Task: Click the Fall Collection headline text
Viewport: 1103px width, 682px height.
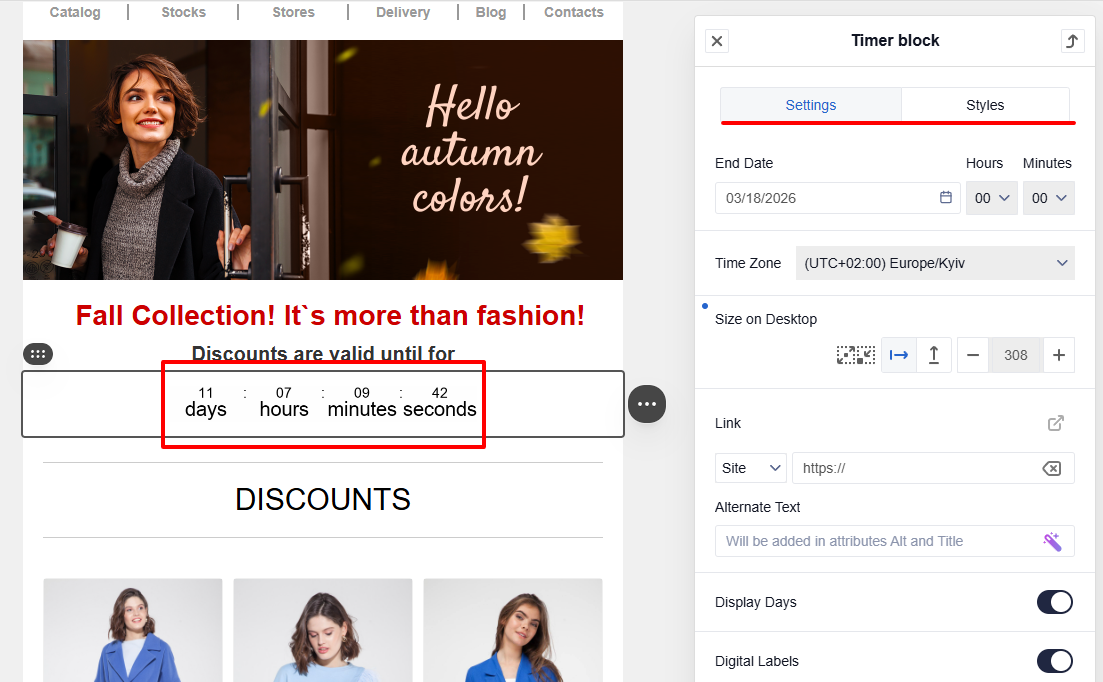Action: (x=330, y=316)
